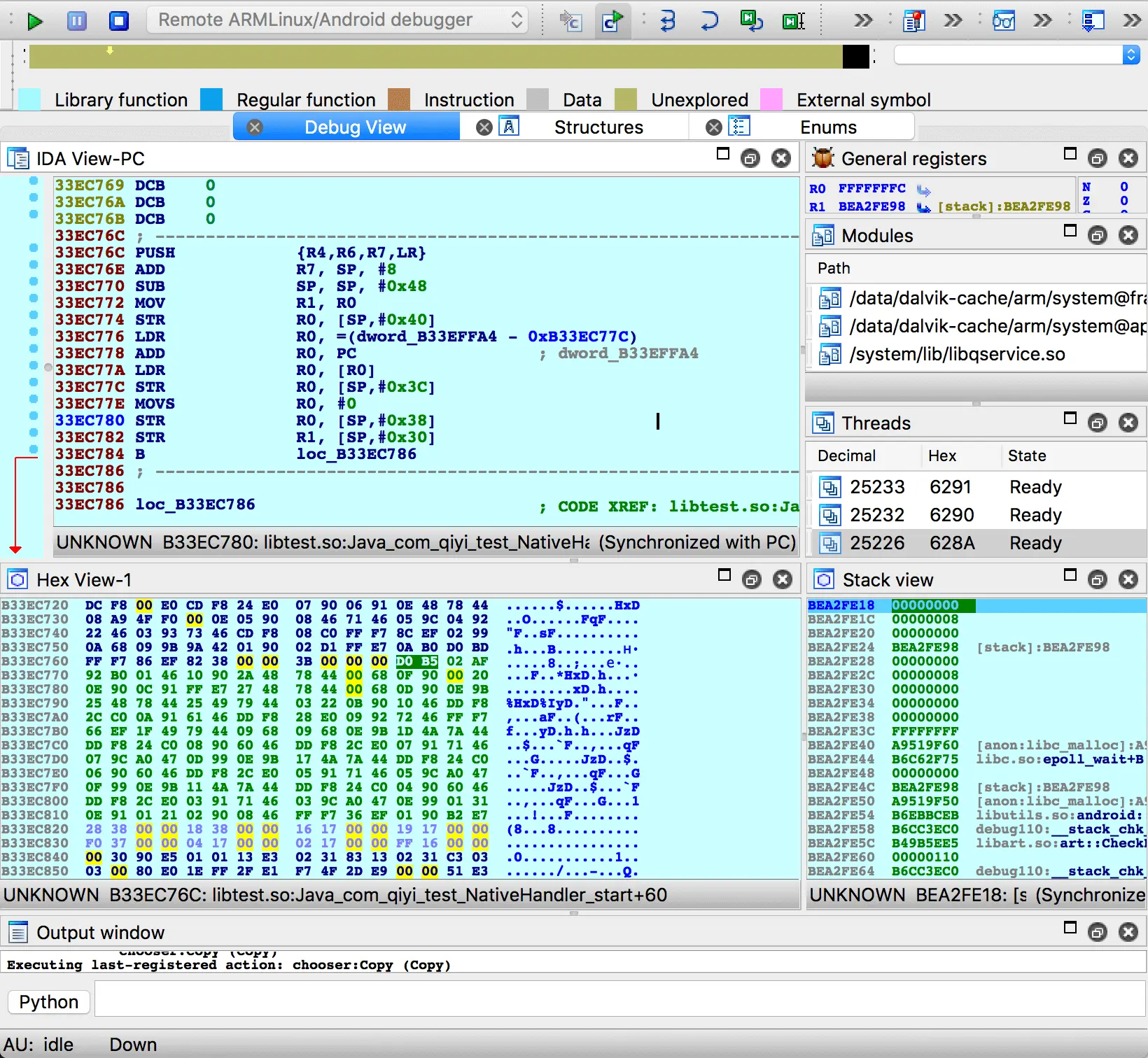Expand the rightmost toolbar overflow chevron
The image size is (1148, 1058).
(1132, 21)
